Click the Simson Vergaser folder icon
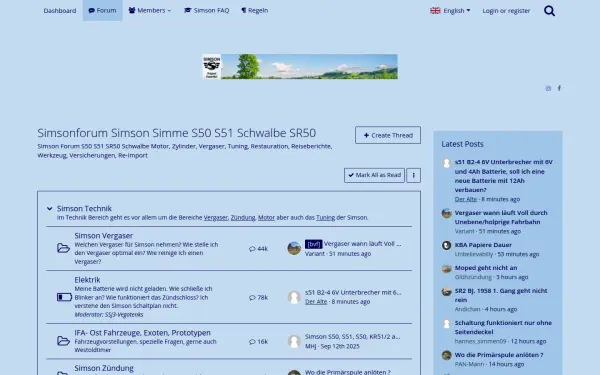The height and width of the screenshot is (375, 600). [63, 248]
